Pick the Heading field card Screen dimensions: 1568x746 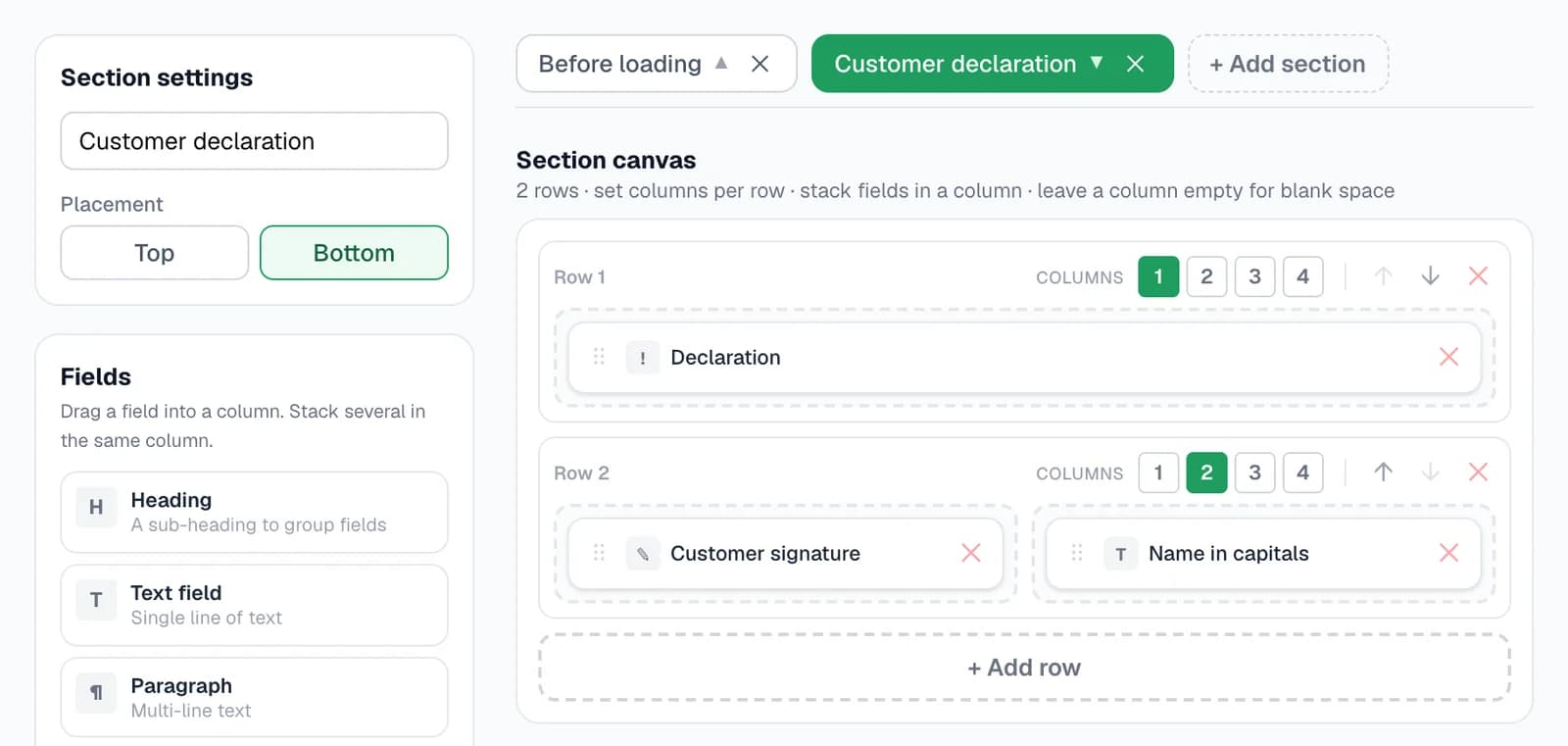tap(254, 513)
